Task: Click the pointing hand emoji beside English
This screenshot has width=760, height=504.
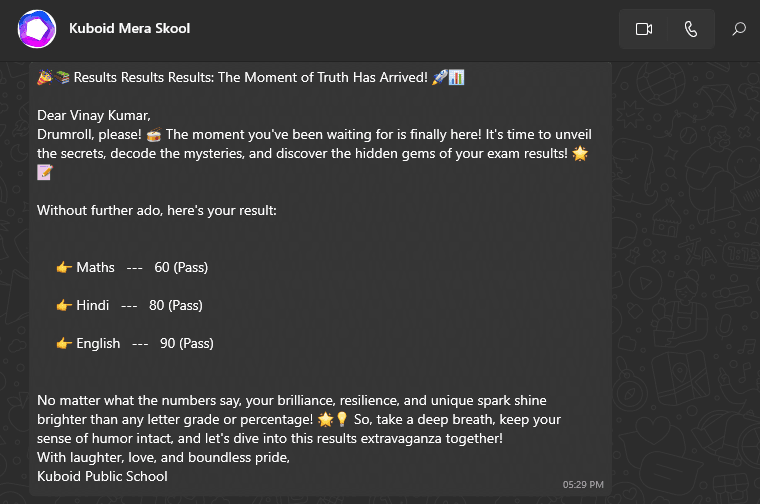Action: [x=64, y=343]
